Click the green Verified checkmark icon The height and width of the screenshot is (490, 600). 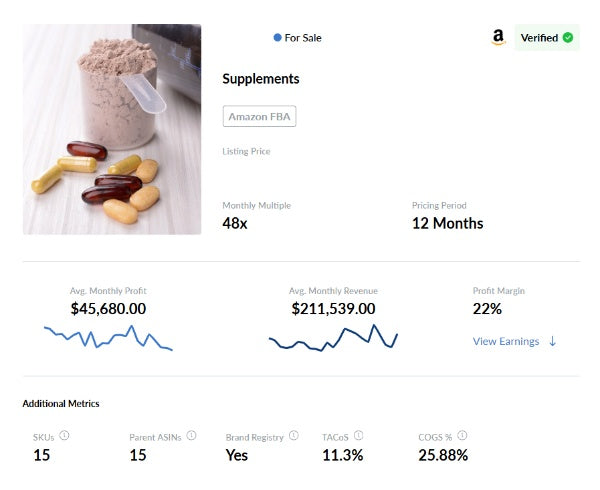[x=568, y=37]
